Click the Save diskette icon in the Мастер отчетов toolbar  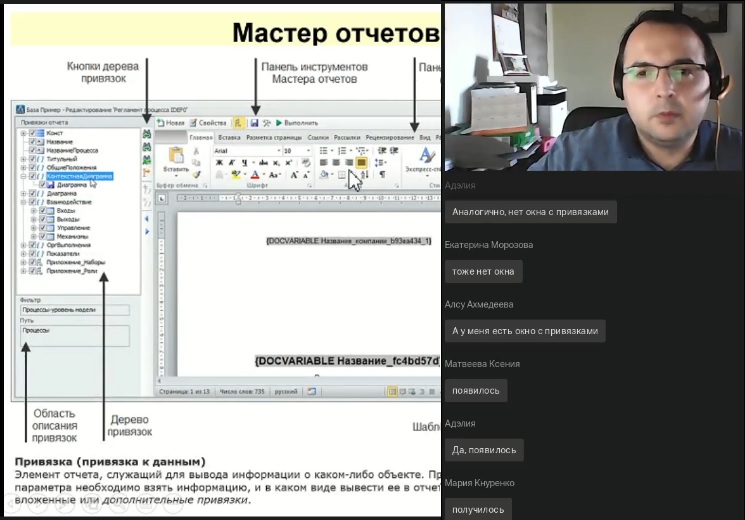pos(254,123)
